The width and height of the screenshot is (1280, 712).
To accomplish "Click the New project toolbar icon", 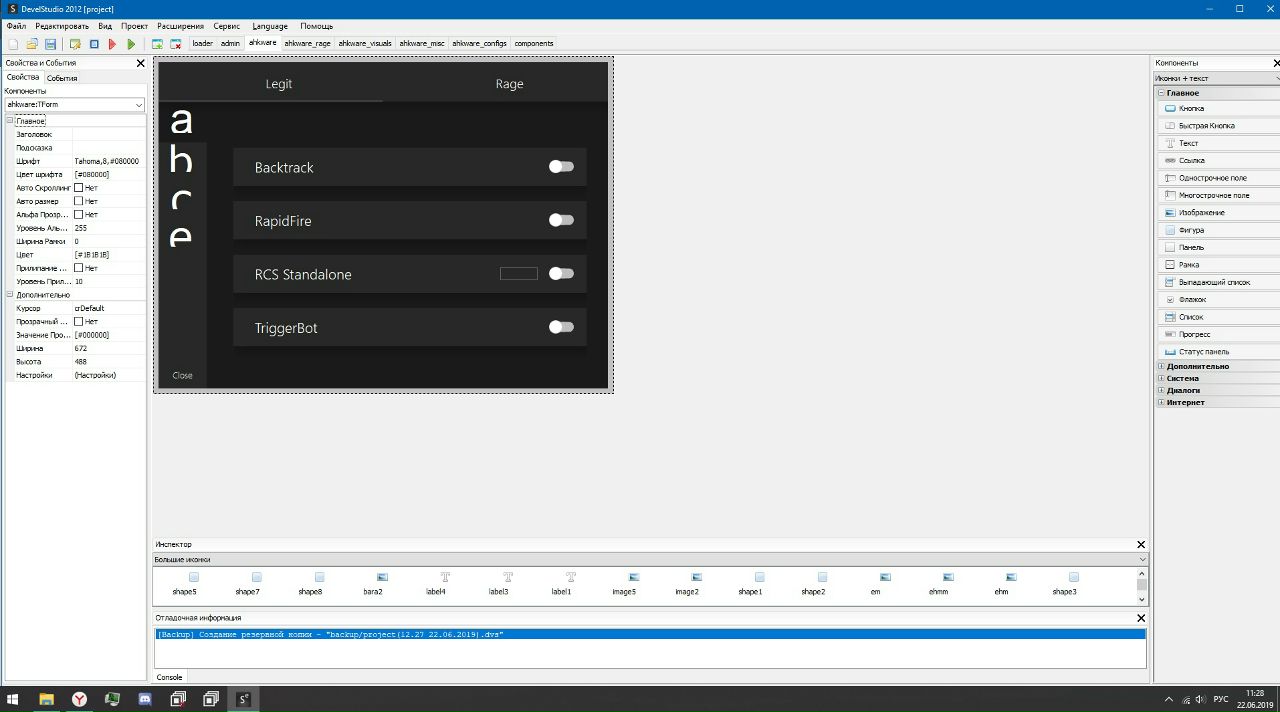I will click(x=13, y=44).
